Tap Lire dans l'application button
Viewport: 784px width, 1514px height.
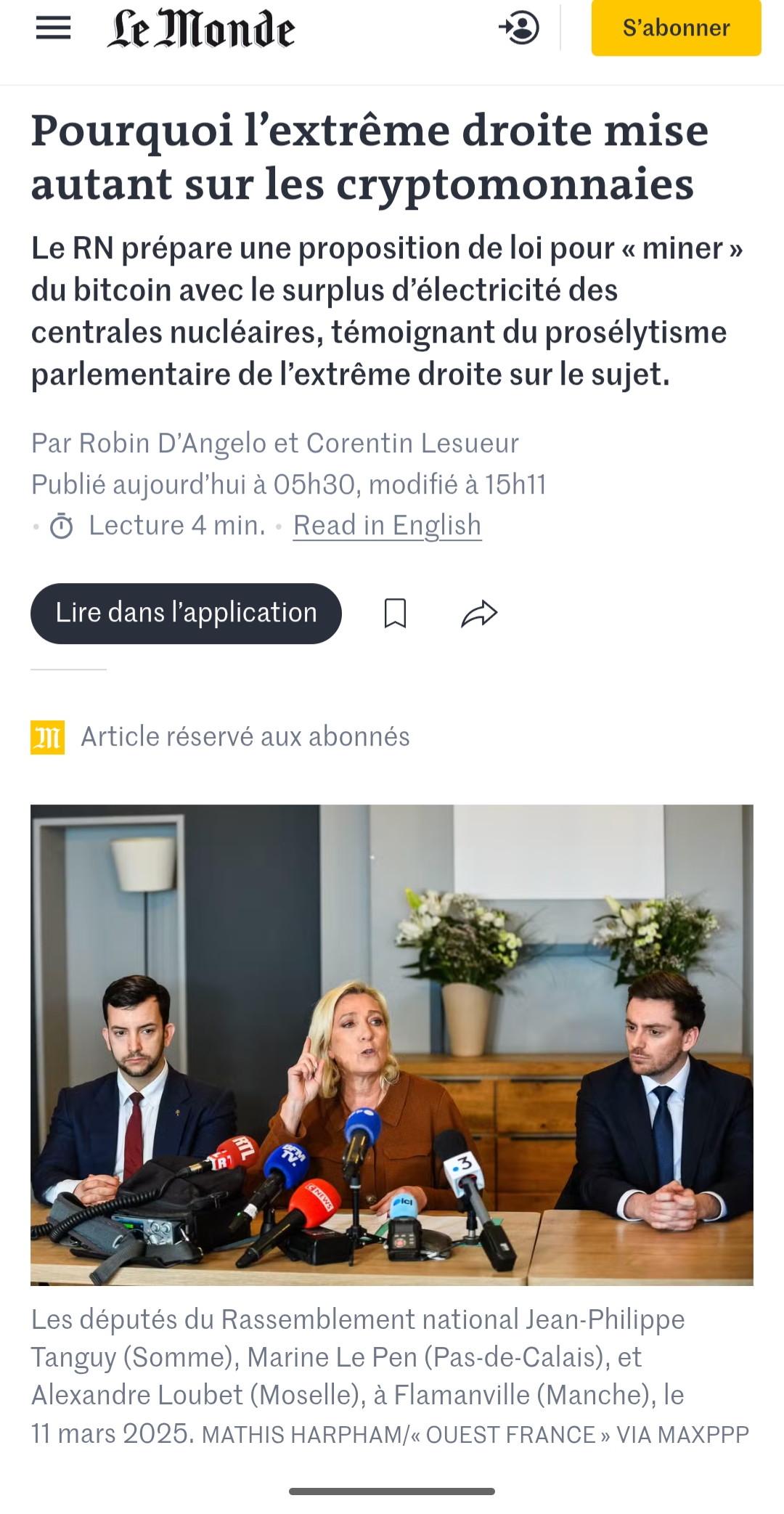[x=186, y=614]
